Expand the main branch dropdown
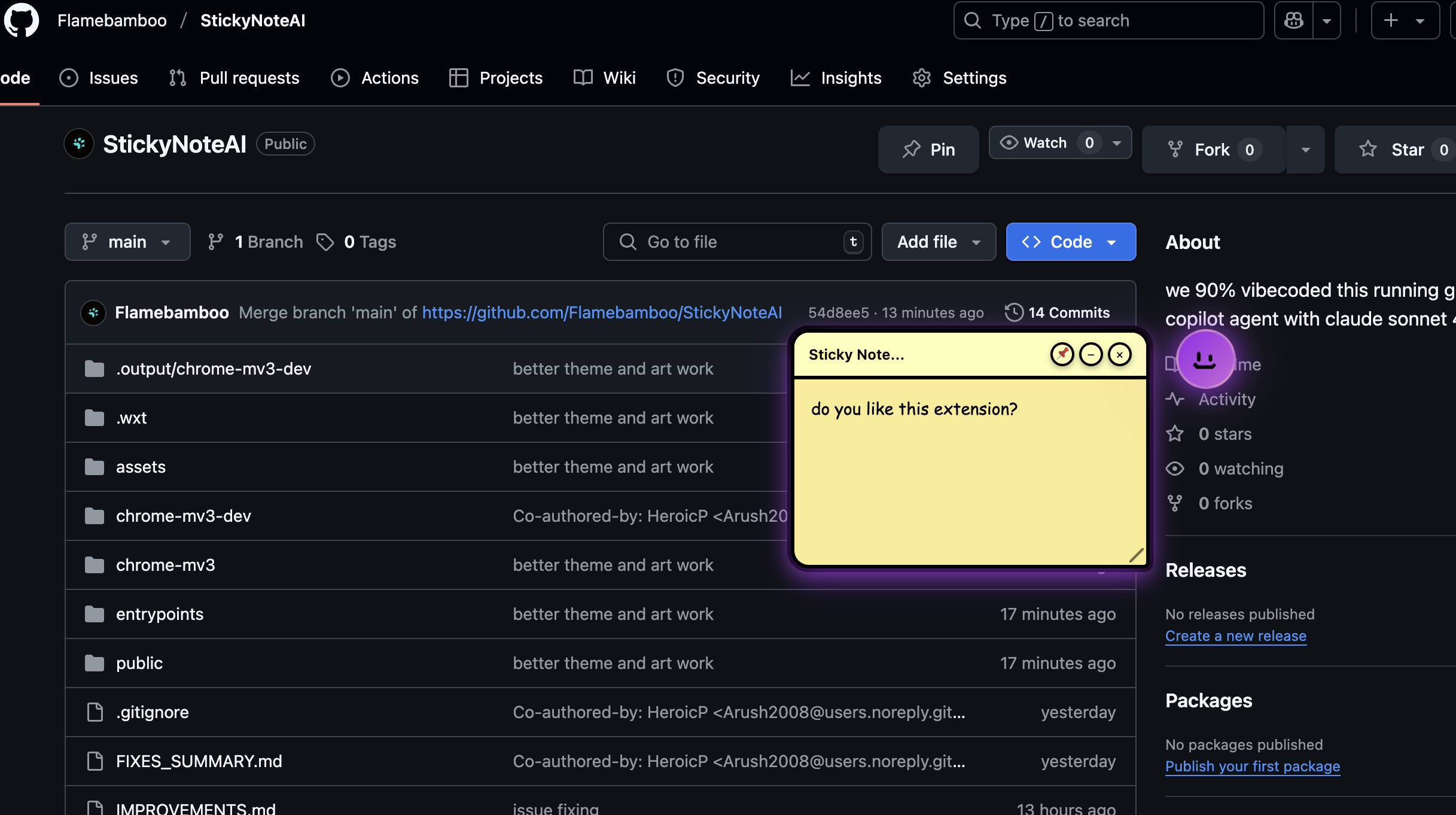The width and height of the screenshot is (1456, 815). 127,242
